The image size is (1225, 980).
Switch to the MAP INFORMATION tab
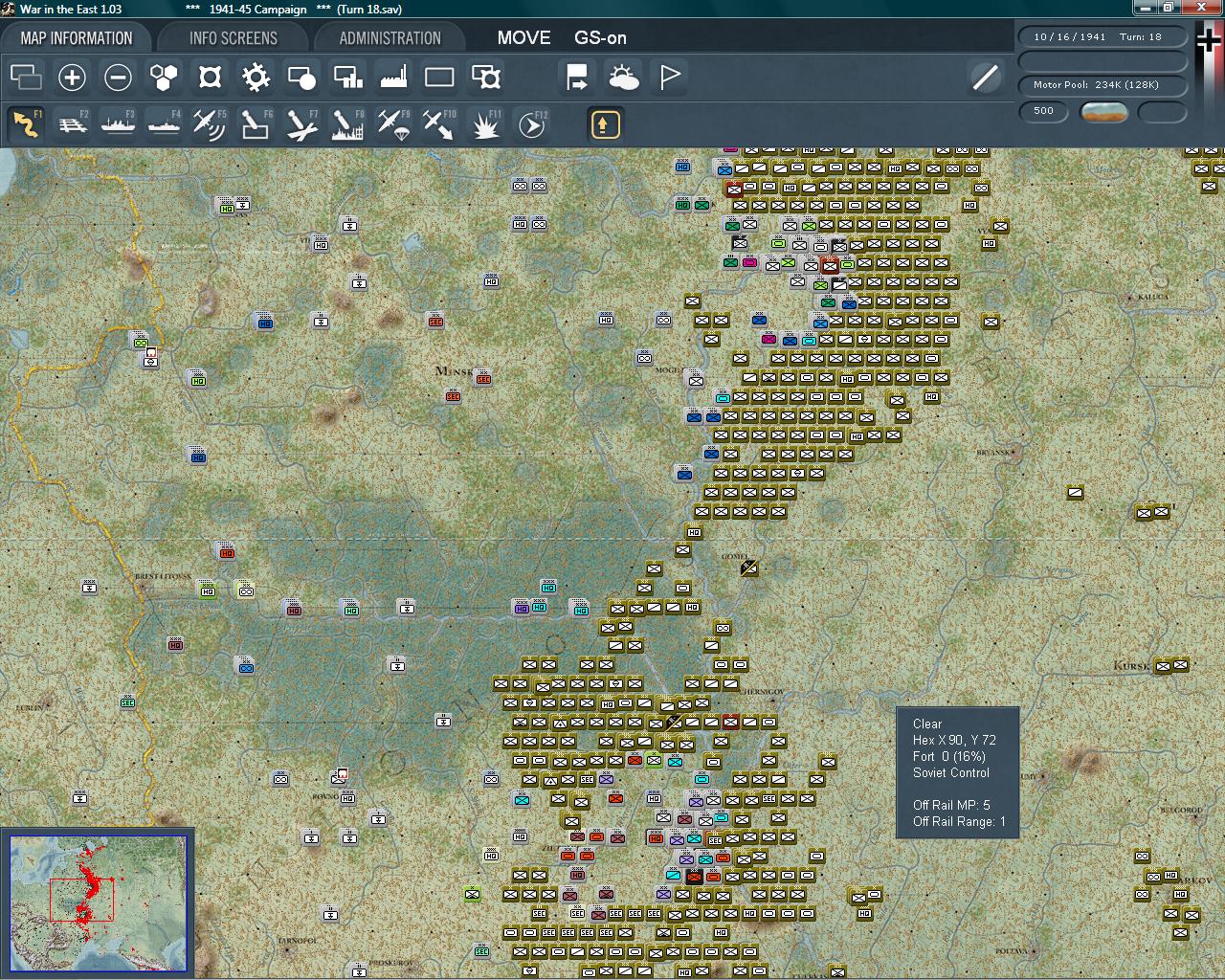77,38
